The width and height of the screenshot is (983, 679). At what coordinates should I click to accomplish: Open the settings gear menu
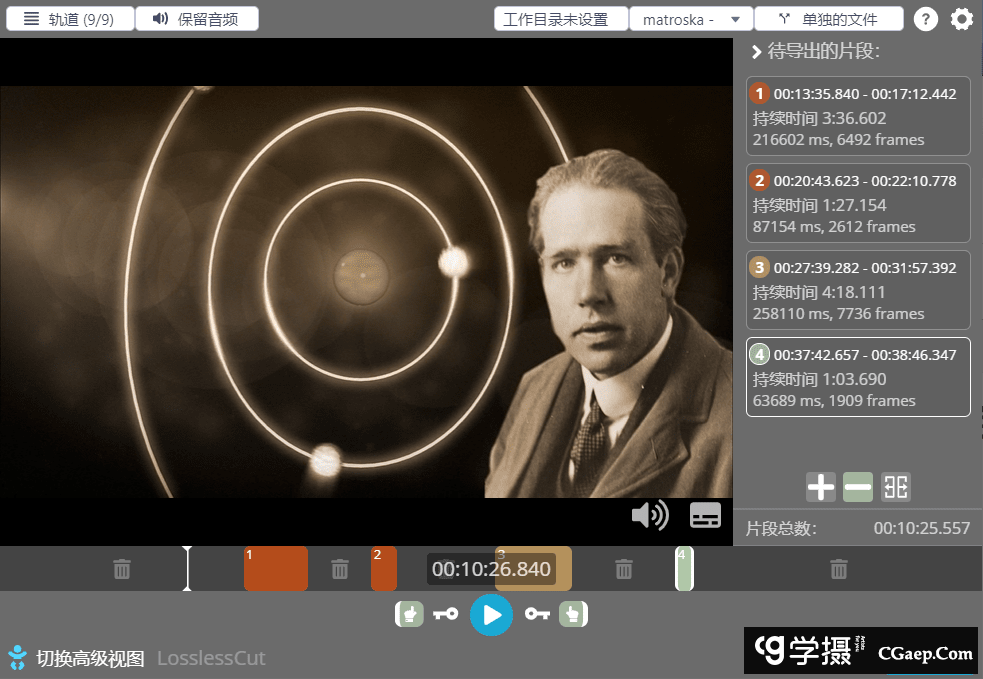point(961,18)
